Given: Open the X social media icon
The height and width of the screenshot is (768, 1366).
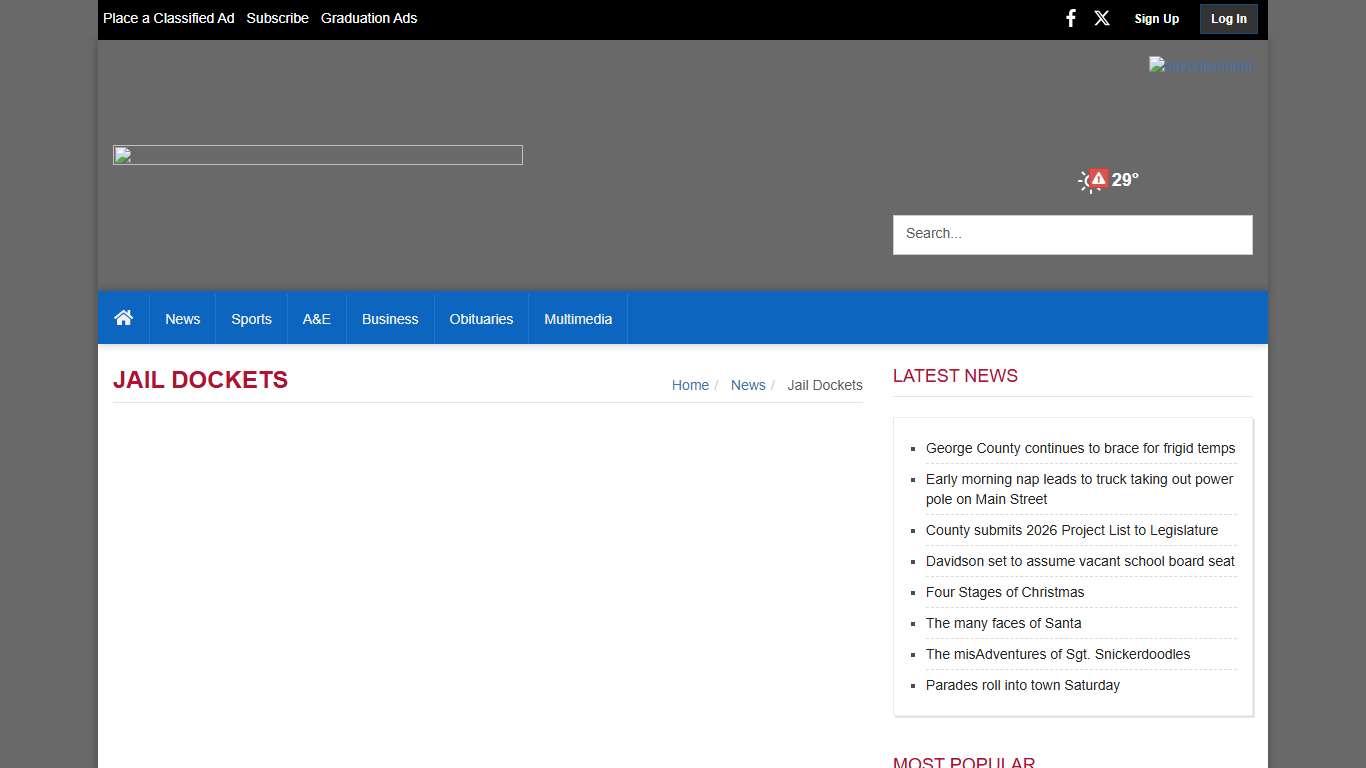Looking at the screenshot, I should click(x=1101, y=18).
